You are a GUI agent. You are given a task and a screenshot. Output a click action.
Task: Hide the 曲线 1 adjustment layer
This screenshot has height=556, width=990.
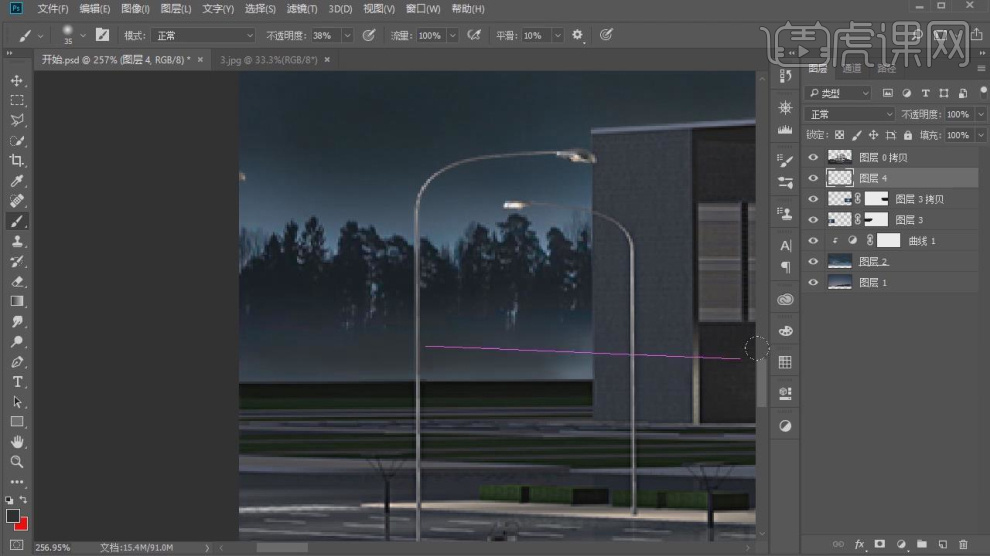[x=813, y=241]
